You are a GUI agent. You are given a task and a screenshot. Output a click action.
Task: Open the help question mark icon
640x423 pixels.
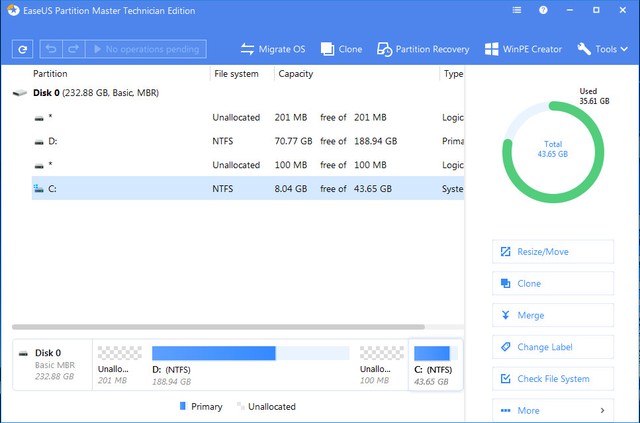(543, 10)
